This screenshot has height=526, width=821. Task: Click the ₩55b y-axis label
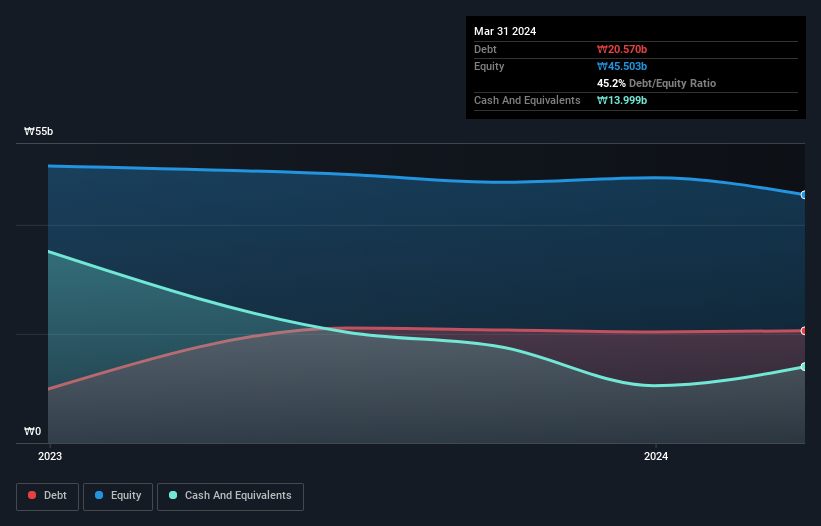pyautogui.click(x=38, y=131)
